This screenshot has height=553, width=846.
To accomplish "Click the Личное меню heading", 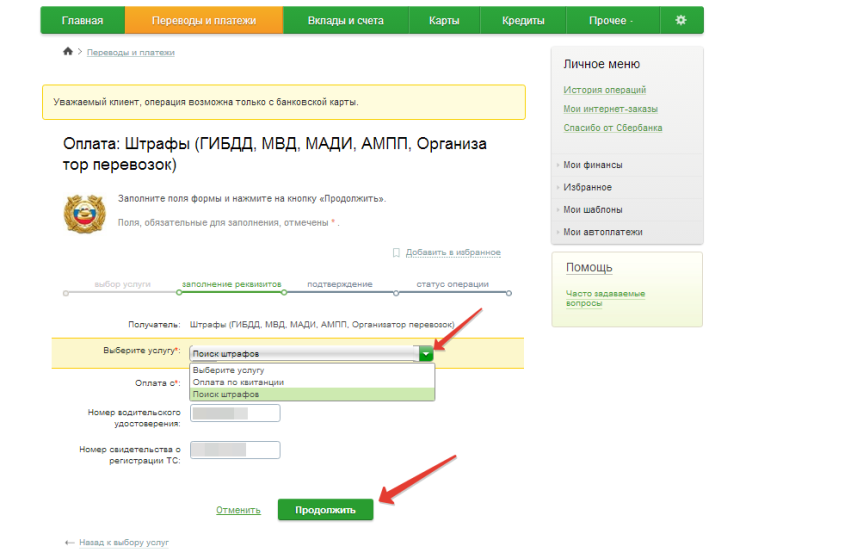I will 602,64.
